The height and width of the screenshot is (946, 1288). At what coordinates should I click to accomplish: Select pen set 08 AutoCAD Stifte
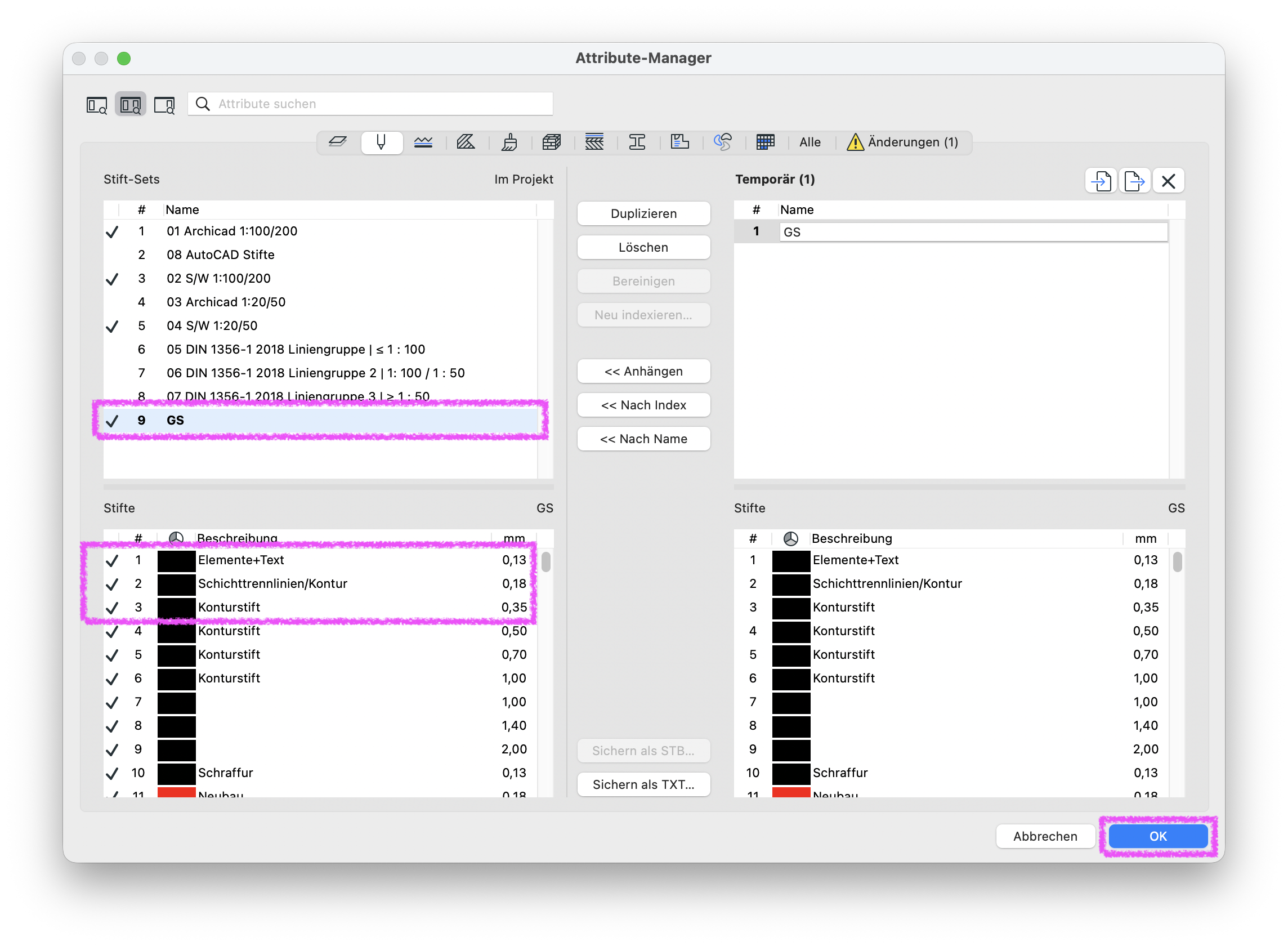tap(320, 255)
